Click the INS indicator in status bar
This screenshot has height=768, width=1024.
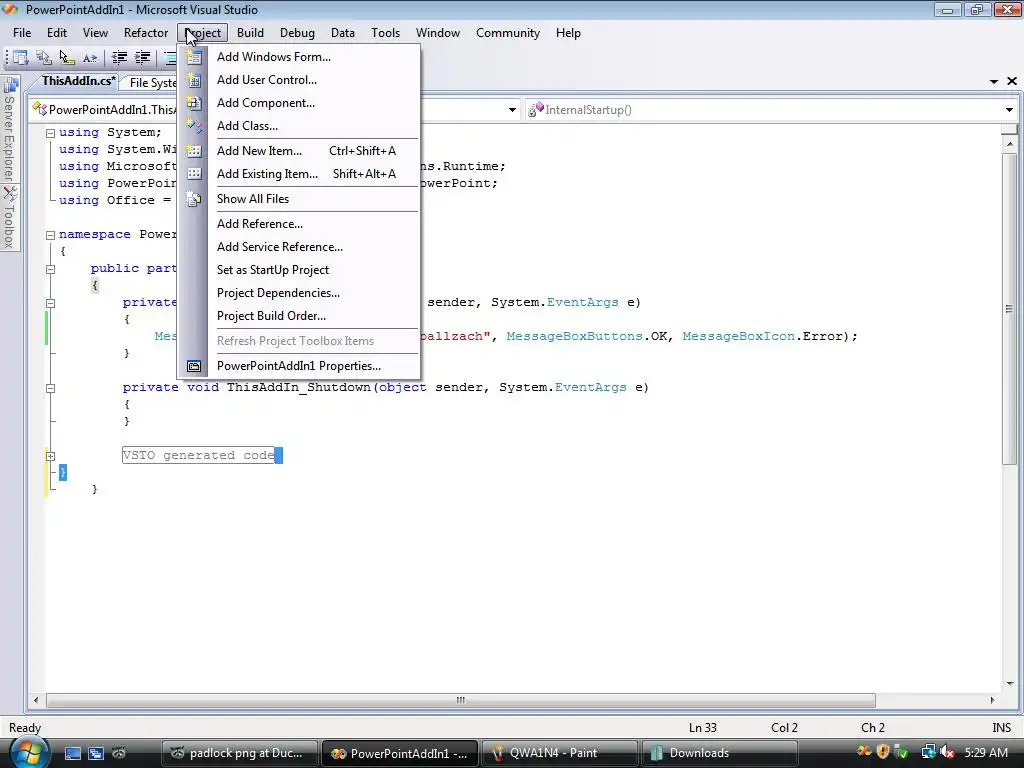1001,728
